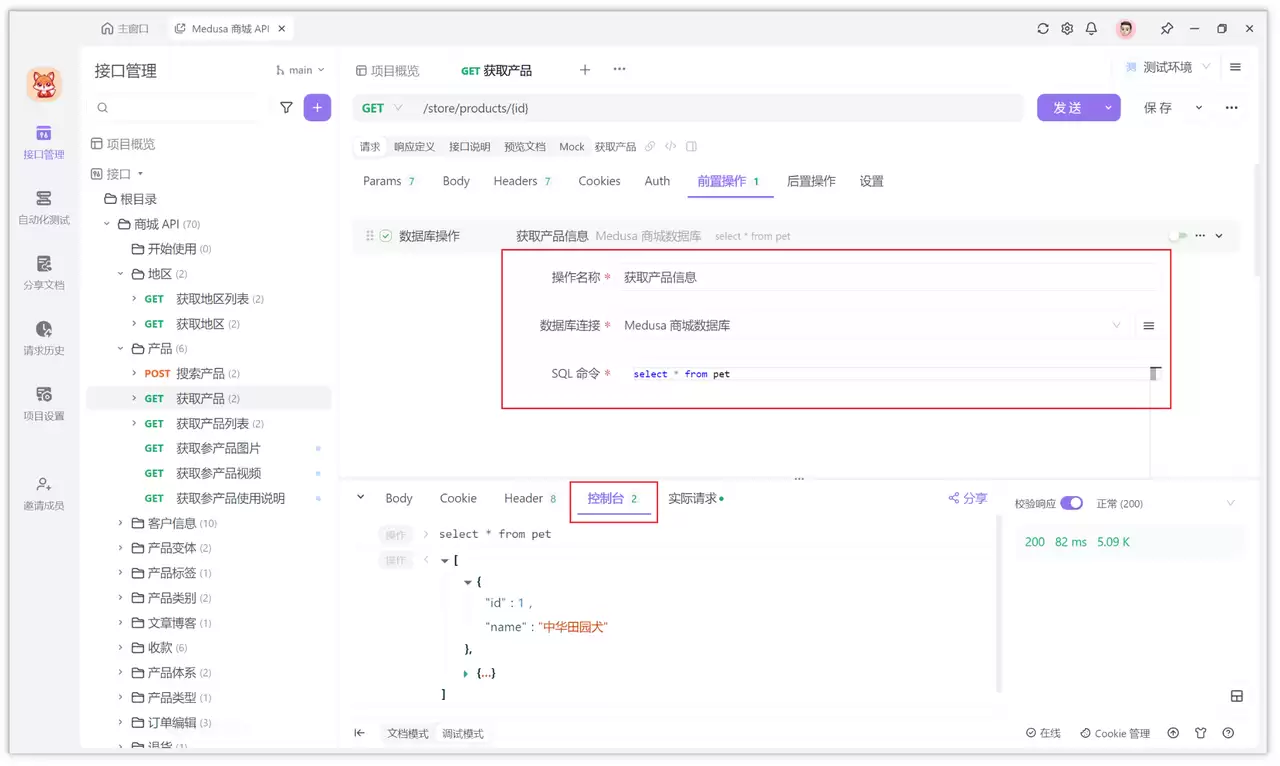The image size is (1280, 766).
Task: Switch to Headers tab
Action: (x=523, y=181)
